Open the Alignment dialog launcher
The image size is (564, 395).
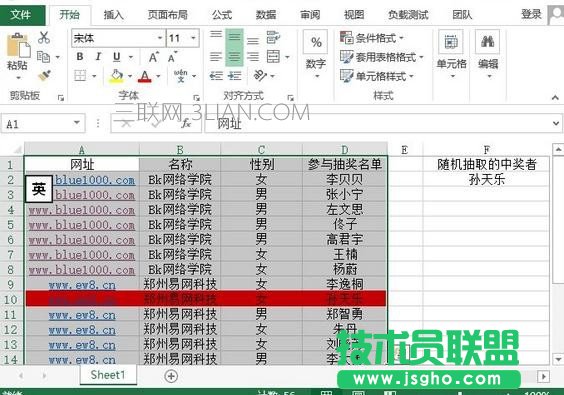coord(290,97)
